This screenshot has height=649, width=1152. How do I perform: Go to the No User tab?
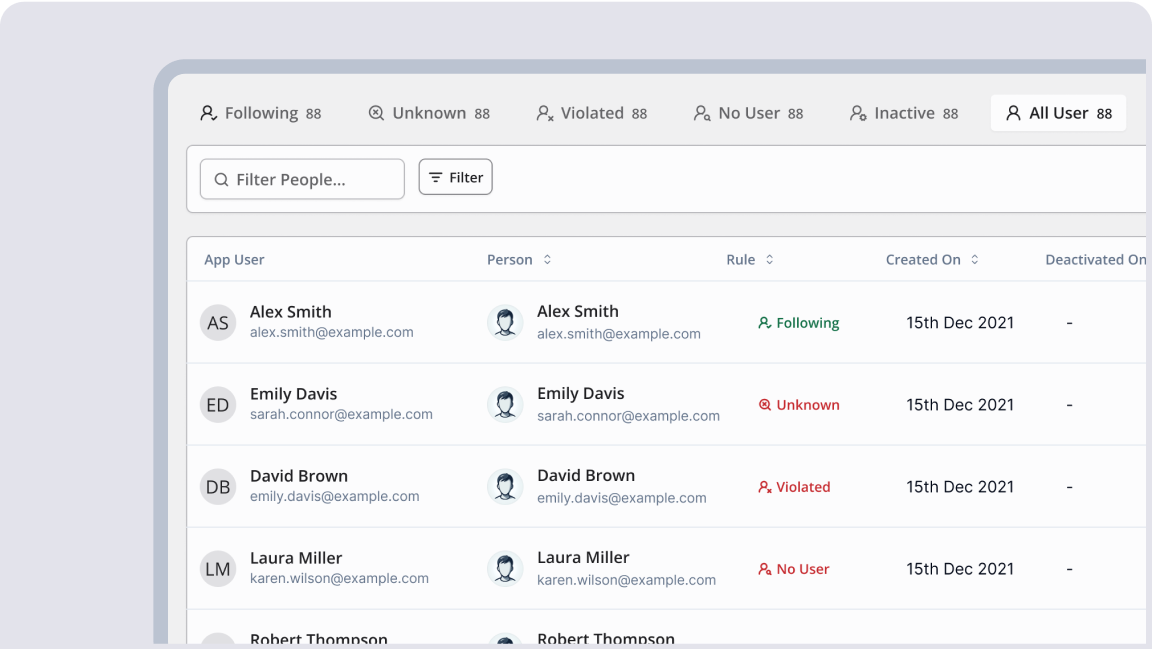[x=748, y=113]
